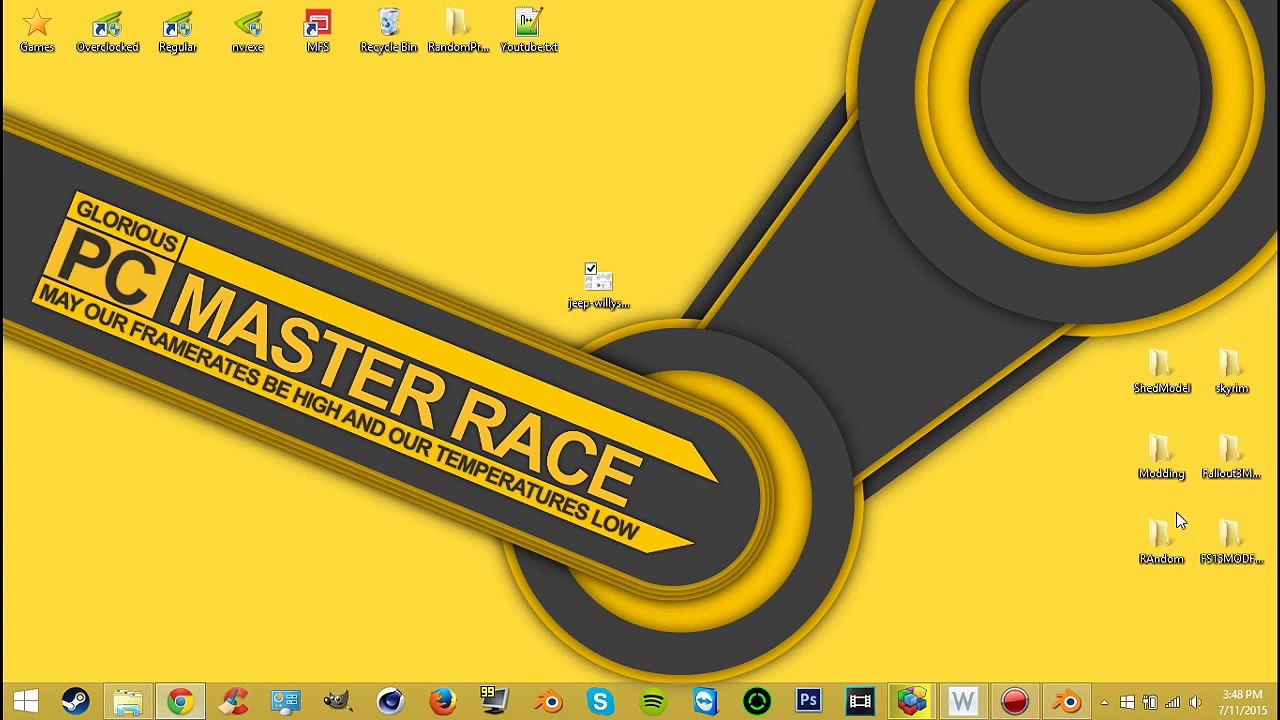
Task: Open Firefox from the taskbar
Action: click(442, 701)
